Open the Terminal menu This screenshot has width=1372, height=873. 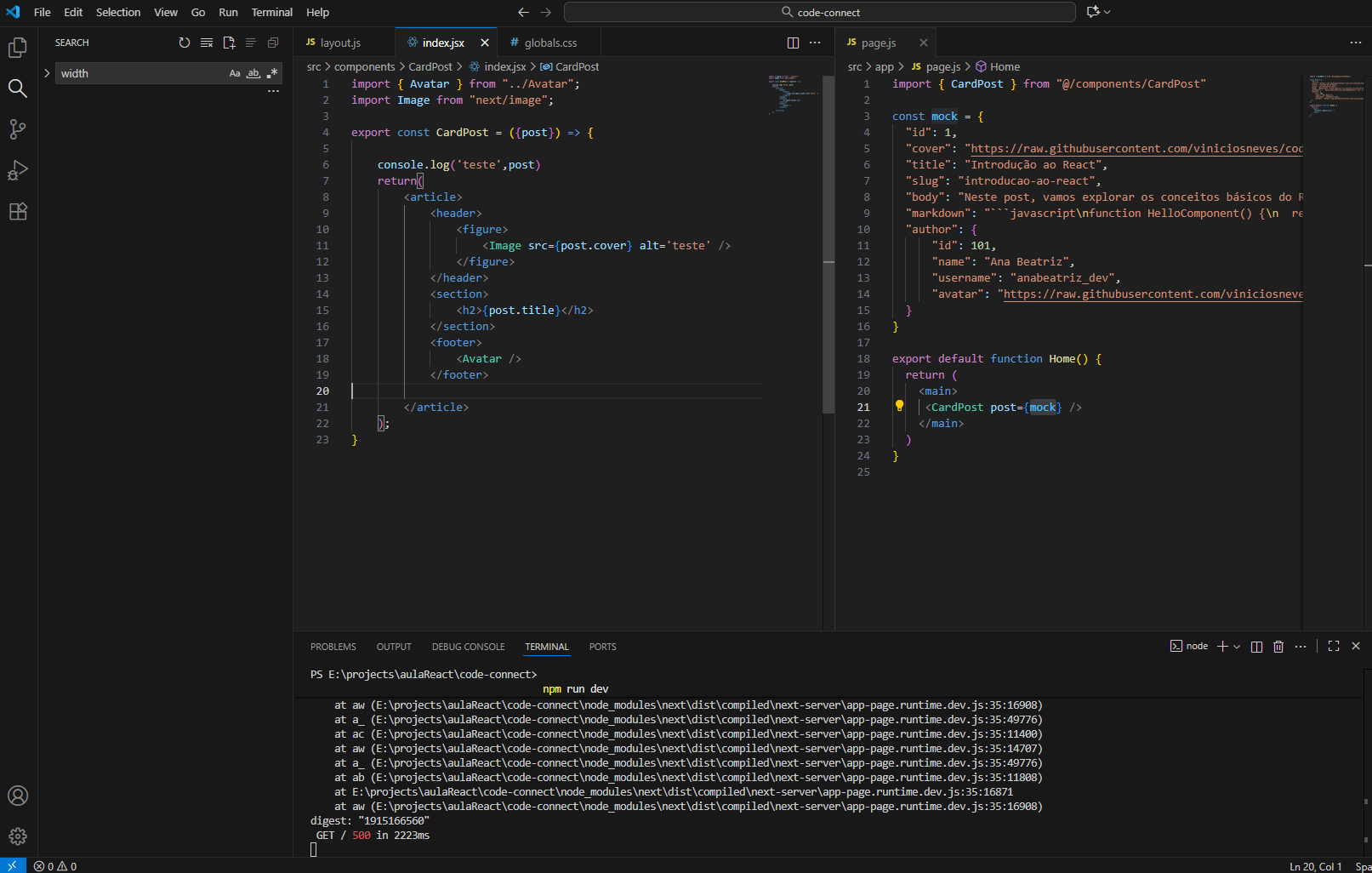coord(271,12)
